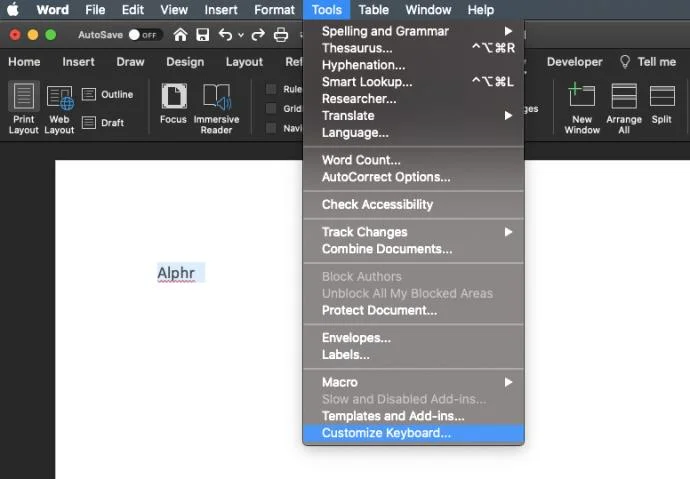Open a New Window
Screen dimensions: 690x479
[582, 108]
